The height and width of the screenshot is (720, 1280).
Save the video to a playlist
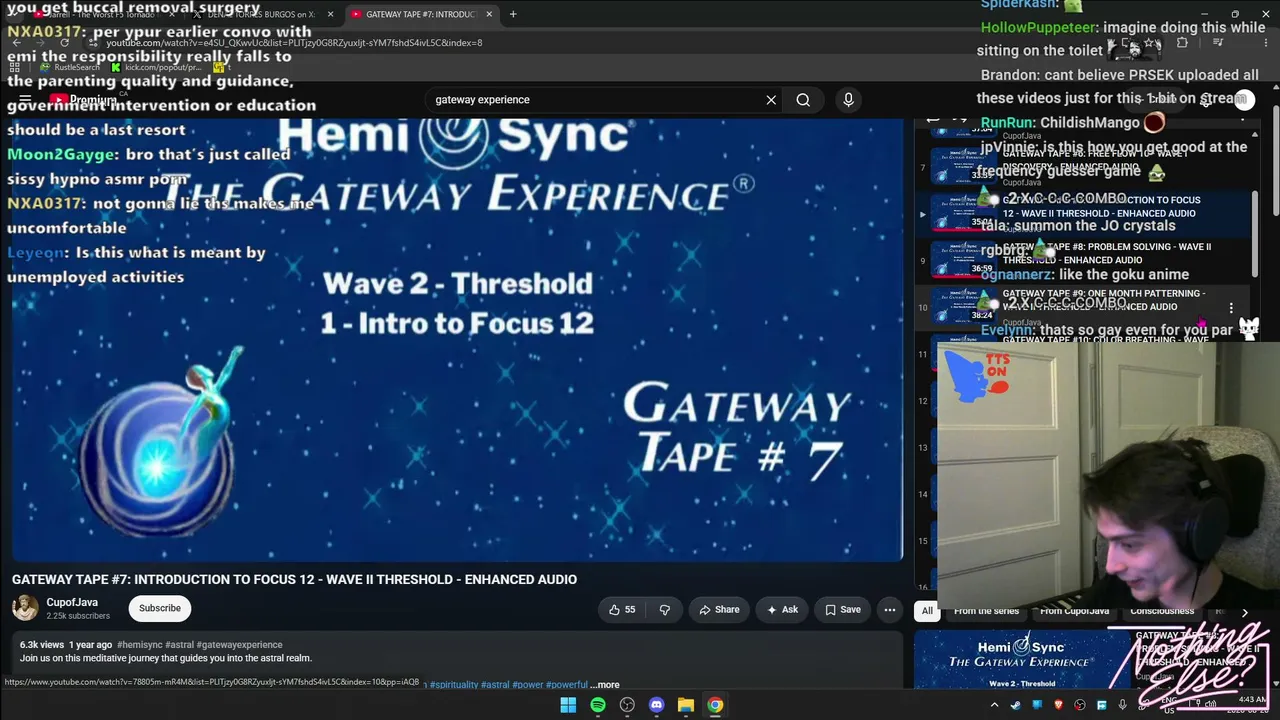pos(842,609)
